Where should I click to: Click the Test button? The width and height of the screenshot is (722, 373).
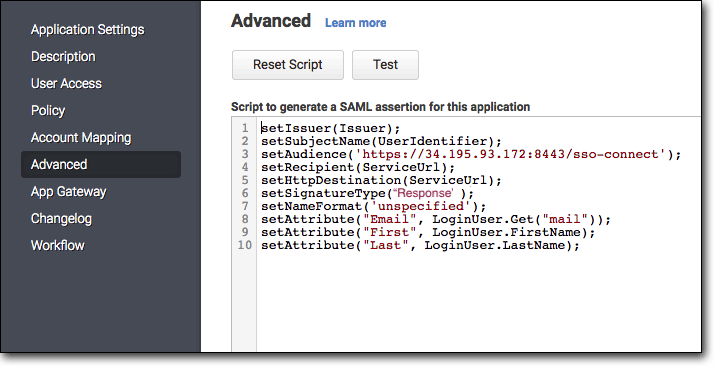pyautogui.click(x=385, y=65)
